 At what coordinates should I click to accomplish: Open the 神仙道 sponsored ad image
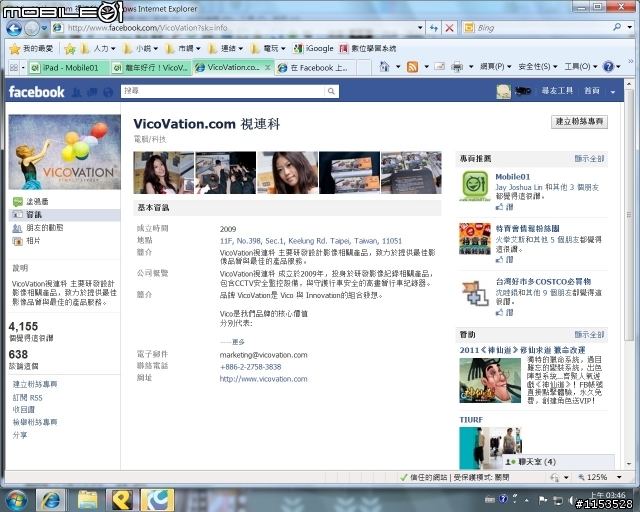(x=490, y=381)
